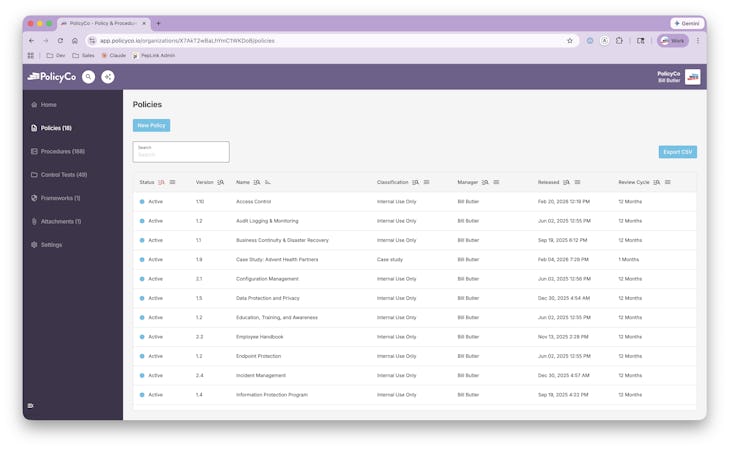Click the Name column filter-search icon

(257, 182)
